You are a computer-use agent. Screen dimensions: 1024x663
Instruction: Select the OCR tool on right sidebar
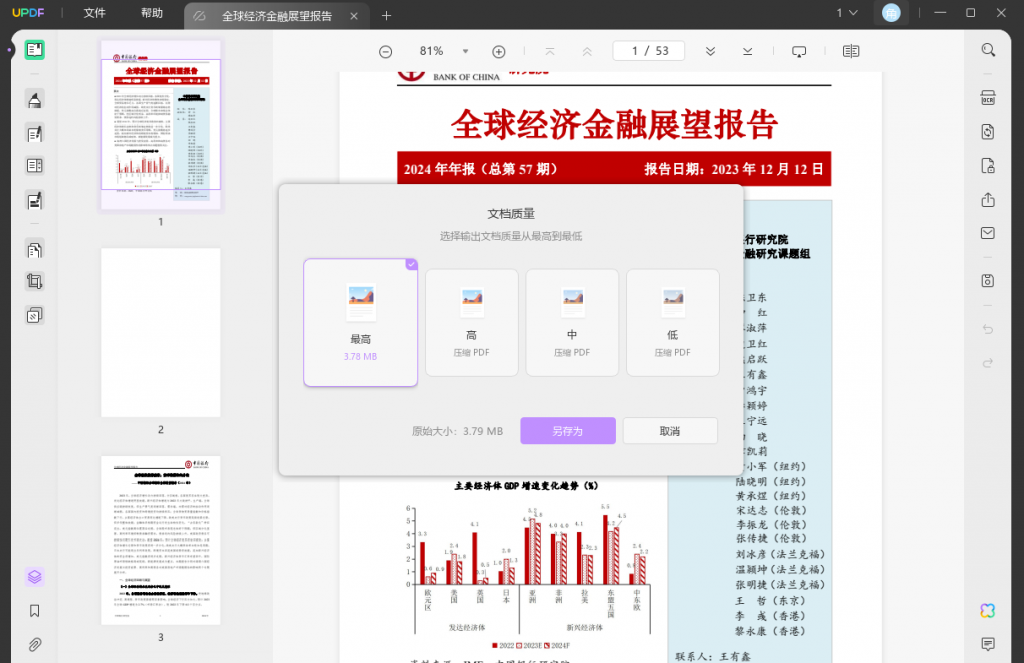(x=987, y=97)
